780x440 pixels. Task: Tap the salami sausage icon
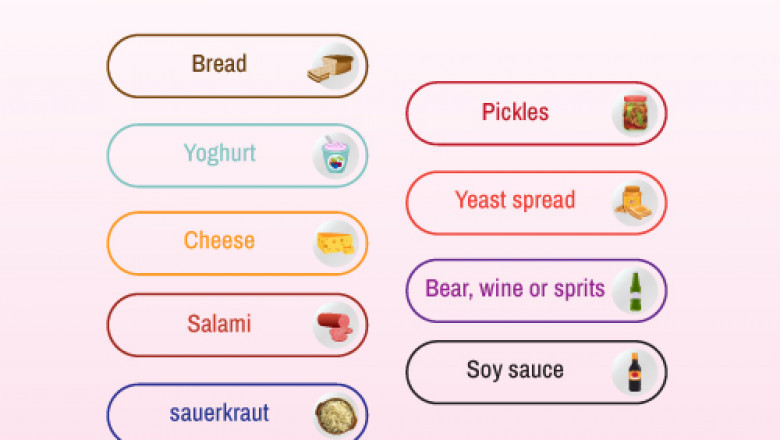click(335, 326)
